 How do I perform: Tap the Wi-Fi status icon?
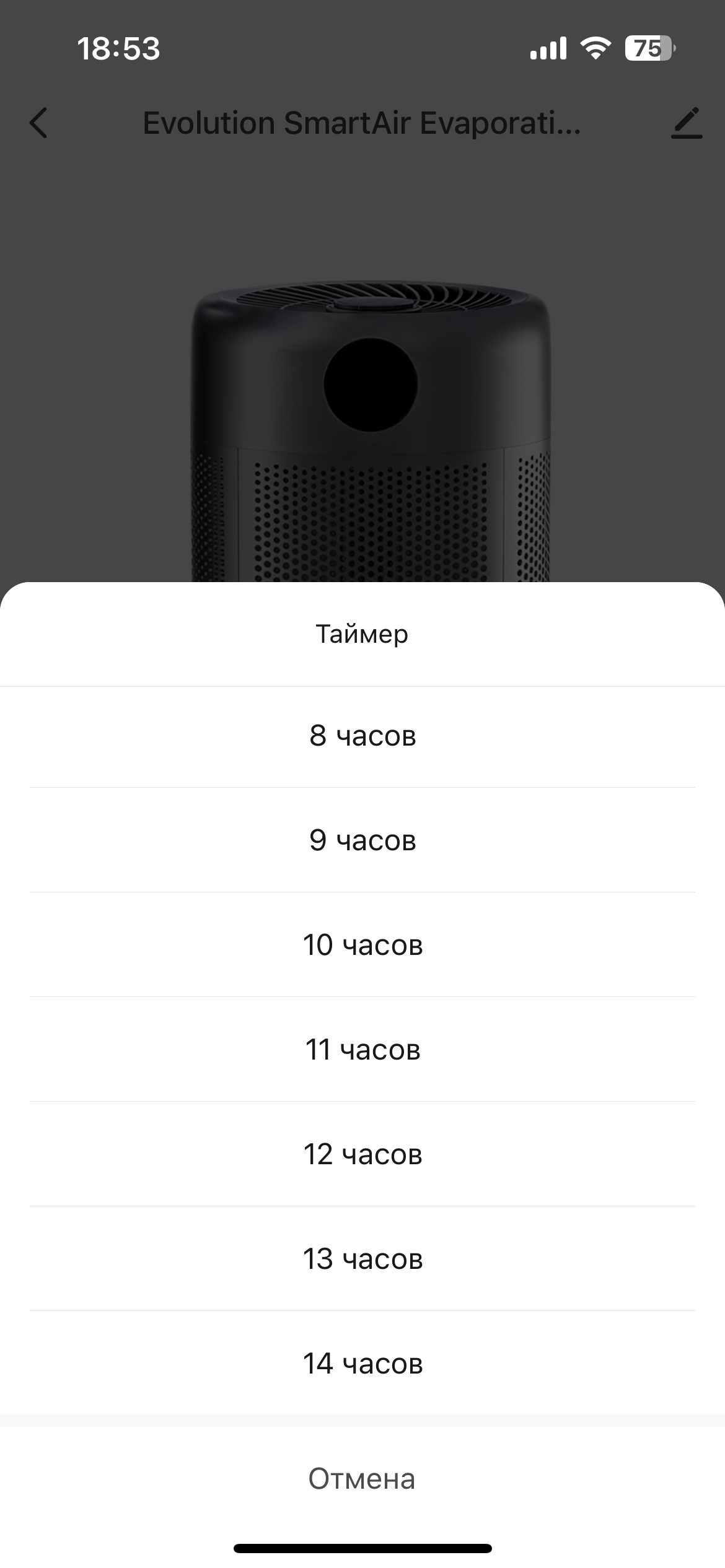[x=595, y=48]
